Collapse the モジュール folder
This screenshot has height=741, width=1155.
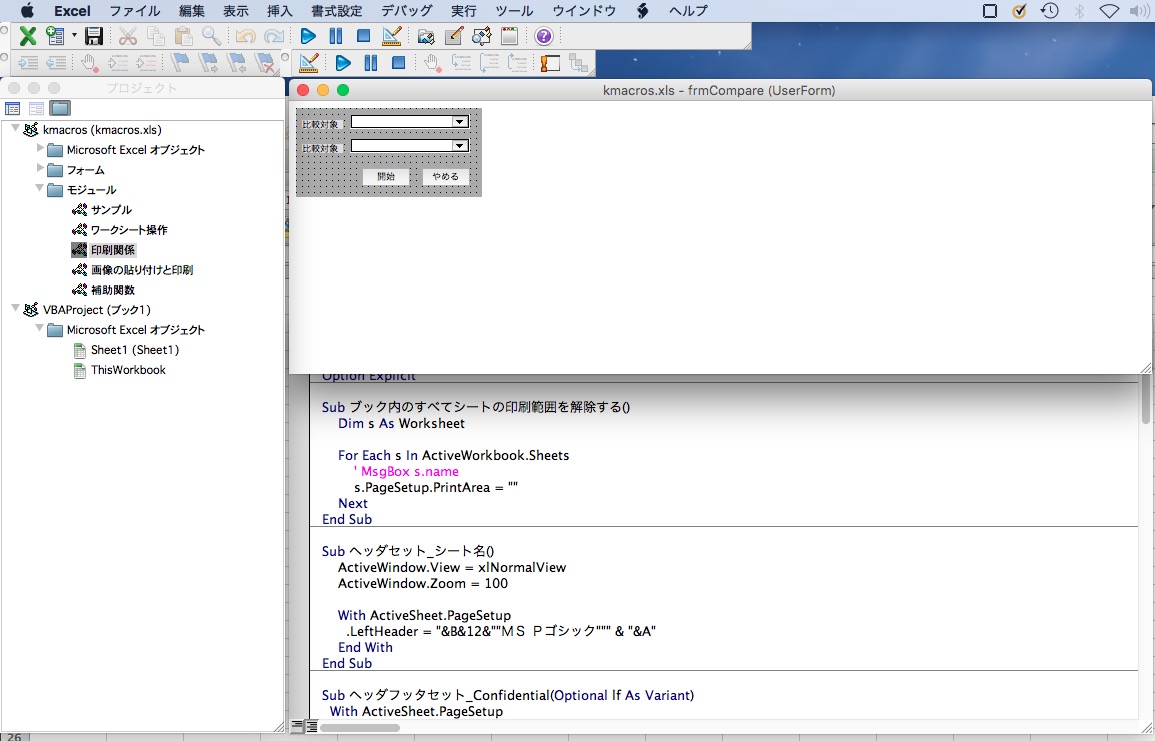pos(40,188)
